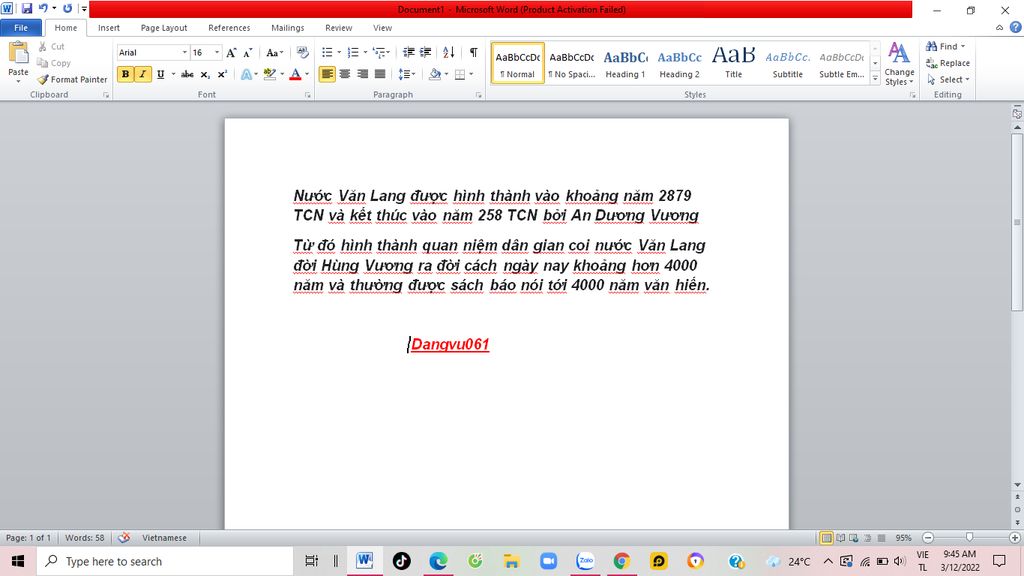Switch to Print Layout view in status bar
Viewport: 1024px width, 576px height.
[x=826, y=537]
